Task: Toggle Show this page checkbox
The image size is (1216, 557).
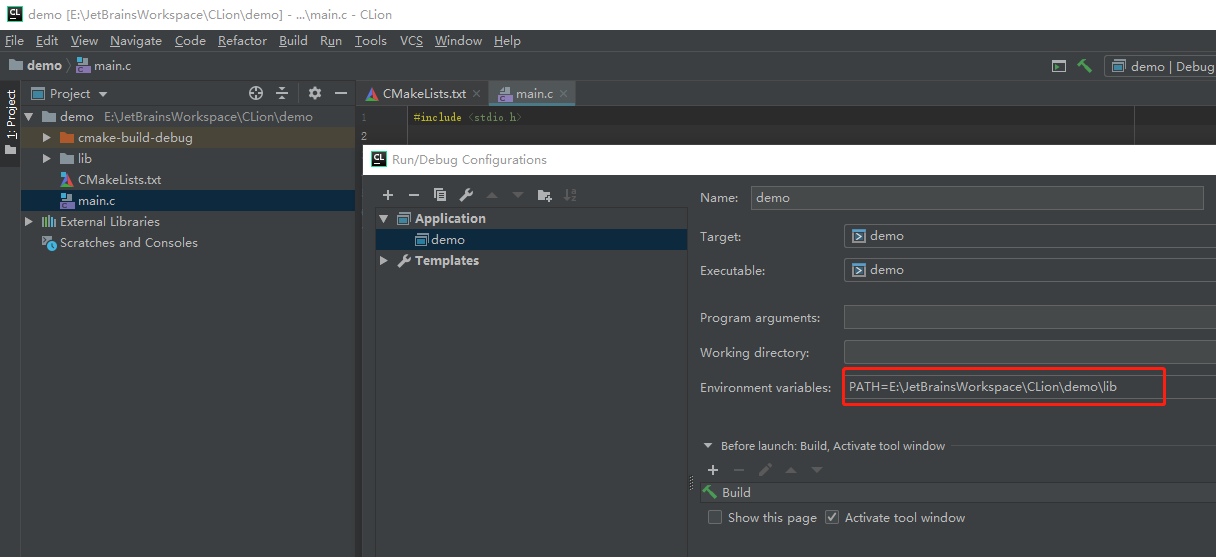Action: [715, 517]
